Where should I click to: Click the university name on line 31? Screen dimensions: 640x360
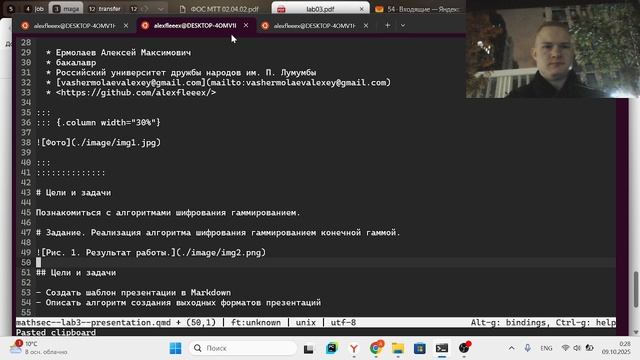point(186,73)
